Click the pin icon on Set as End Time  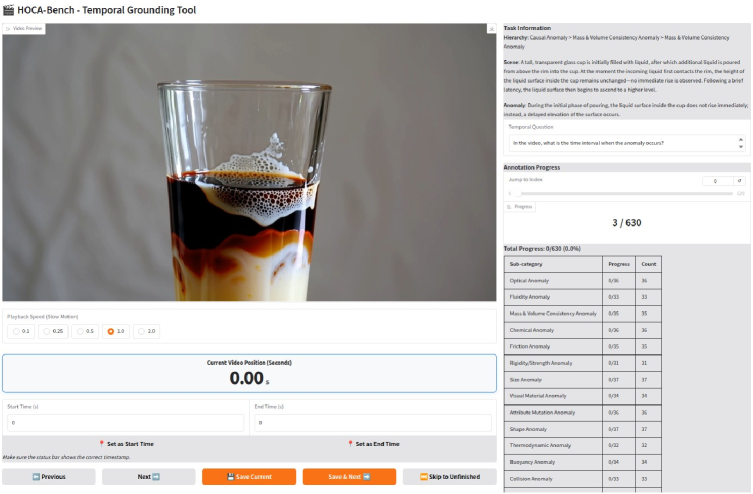tap(350, 444)
